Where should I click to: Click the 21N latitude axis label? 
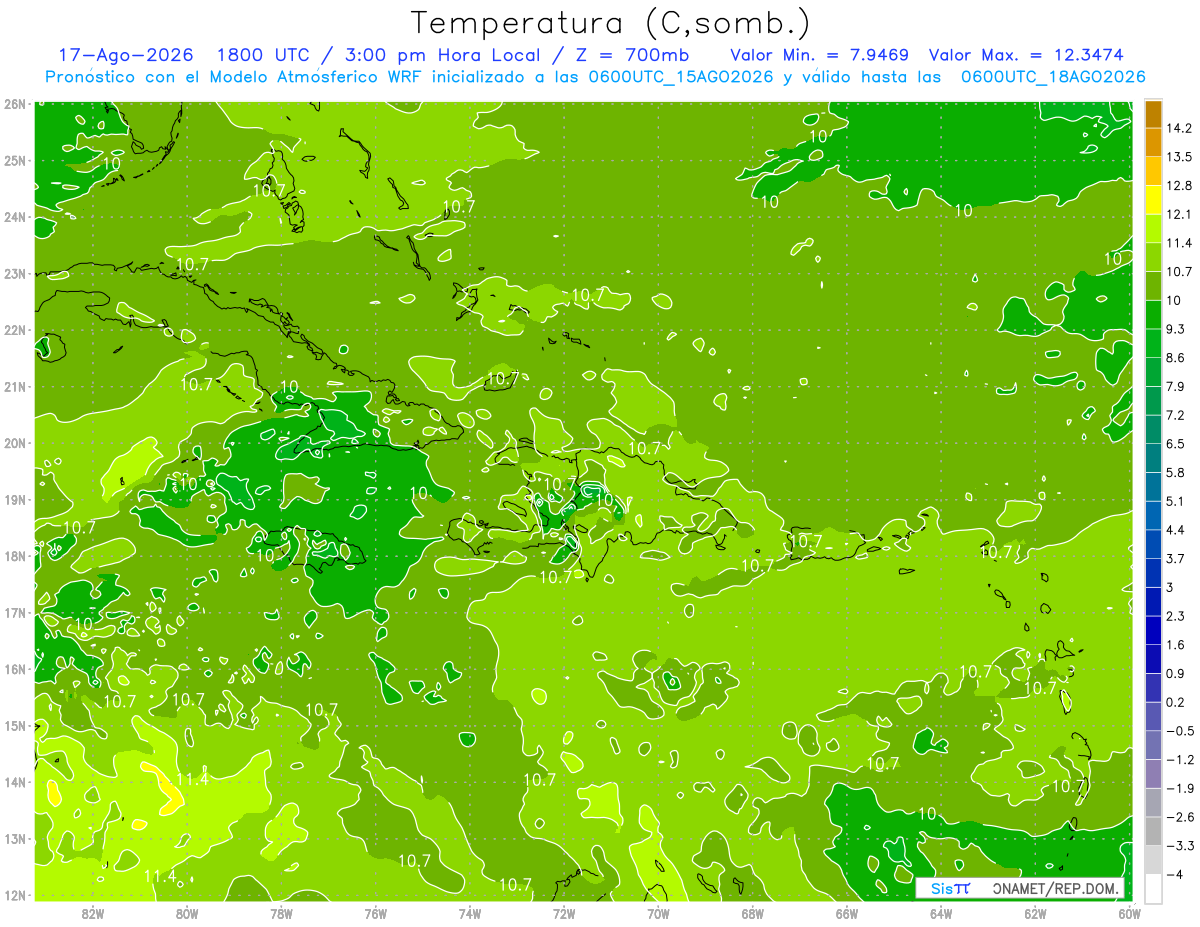tap(15, 386)
